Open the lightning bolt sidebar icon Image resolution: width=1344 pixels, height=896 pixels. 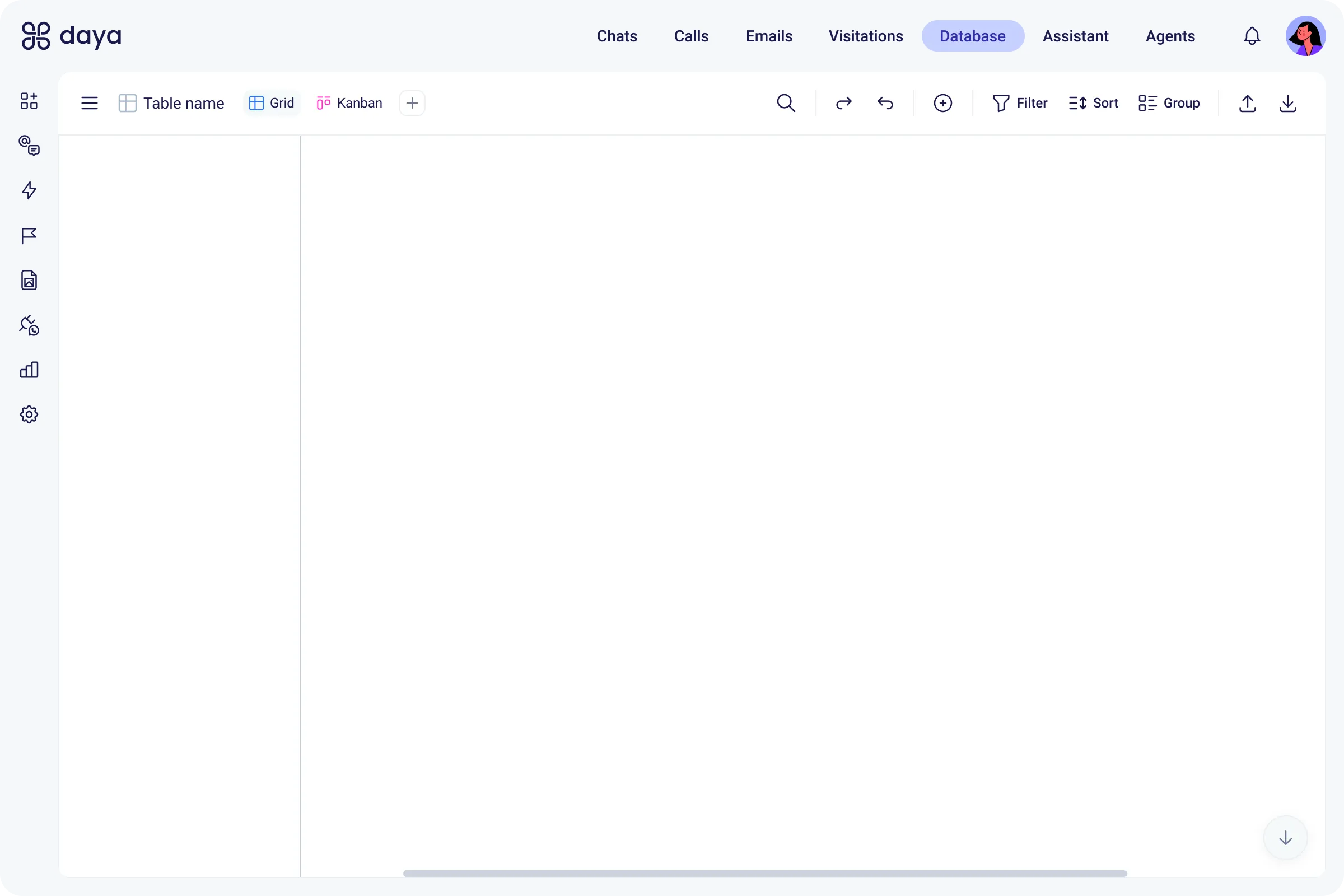(x=29, y=190)
